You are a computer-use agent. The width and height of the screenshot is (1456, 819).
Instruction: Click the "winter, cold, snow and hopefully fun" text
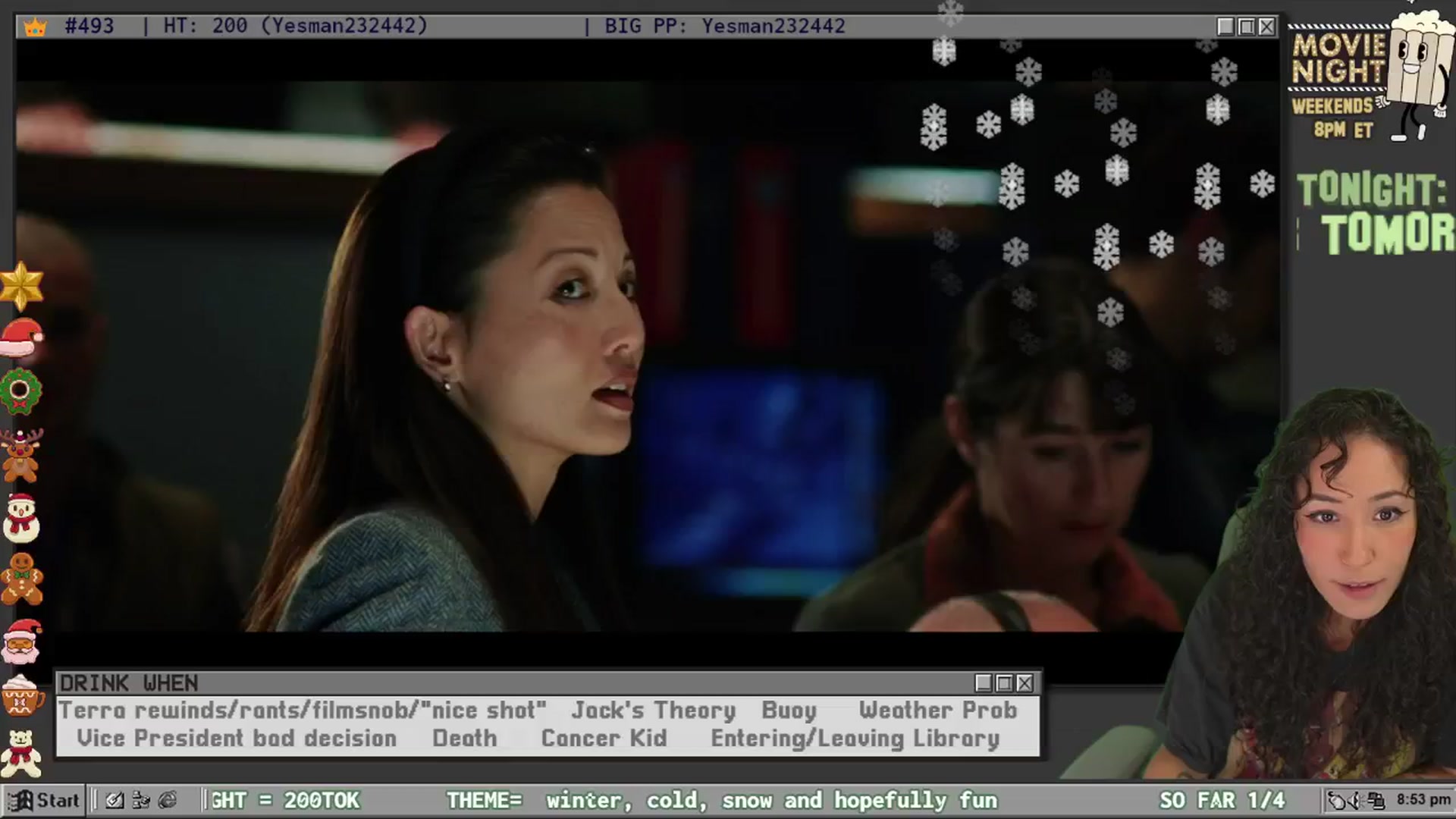pyautogui.click(x=772, y=800)
